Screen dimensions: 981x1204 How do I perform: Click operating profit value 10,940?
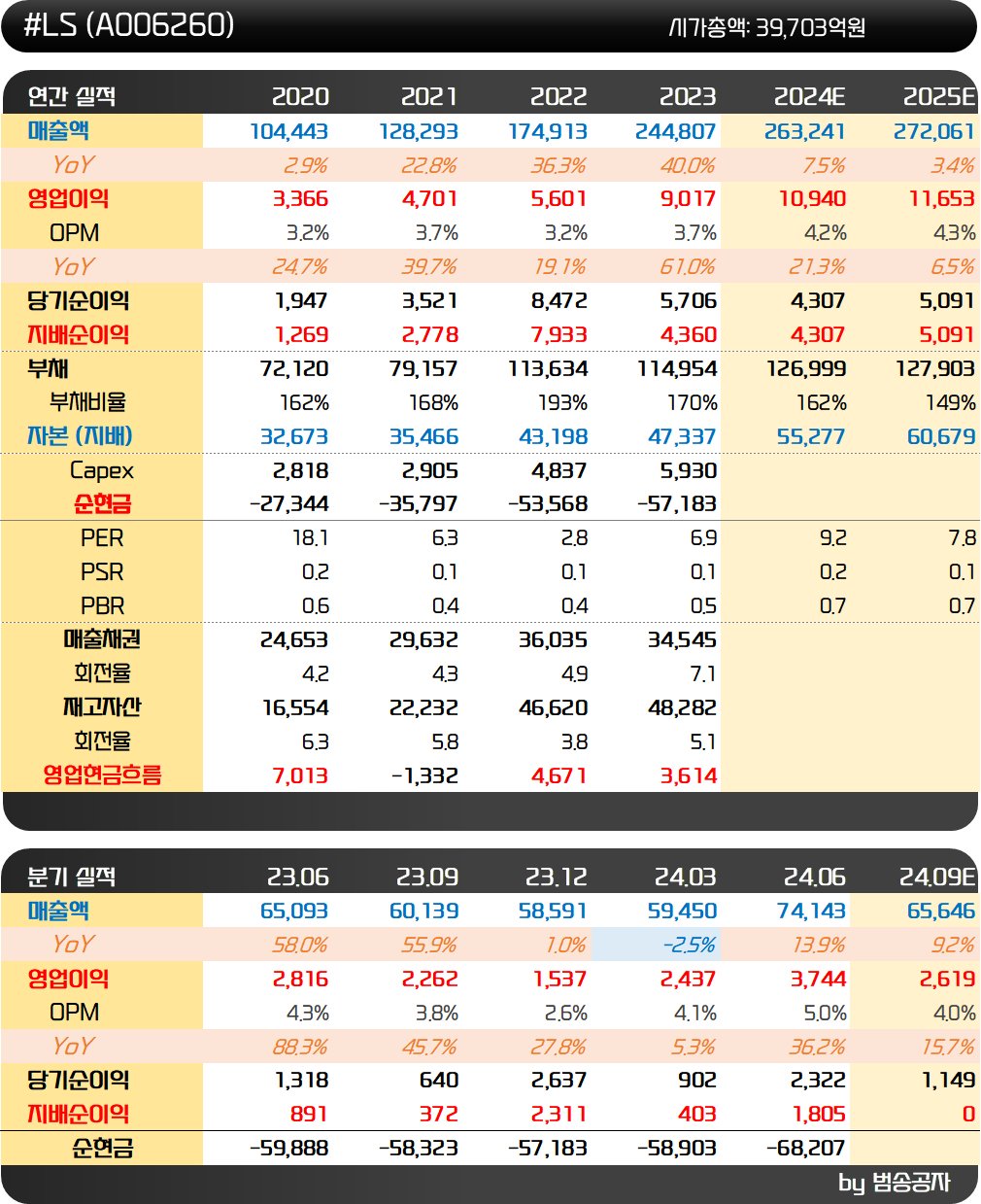pos(813,199)
